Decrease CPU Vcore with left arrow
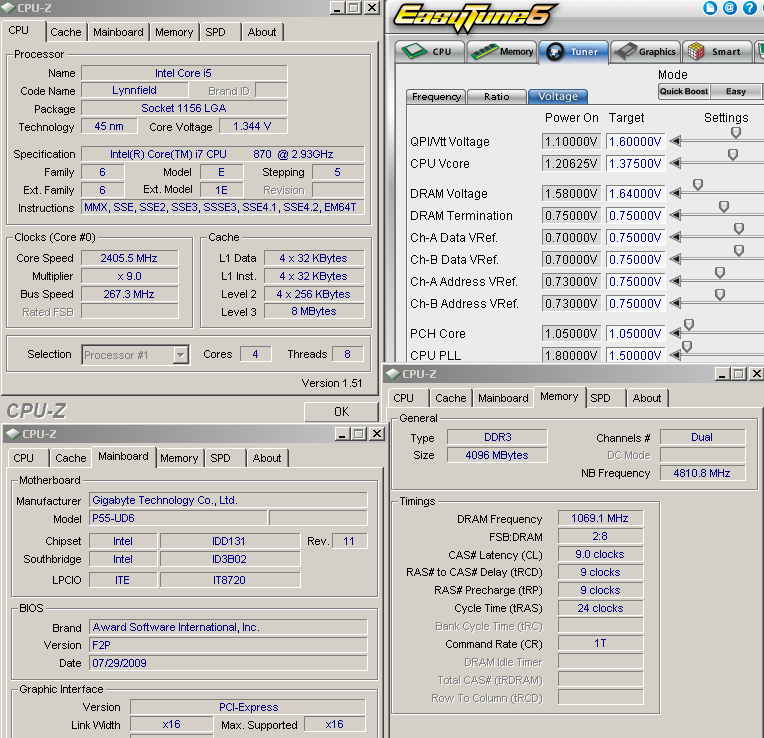Viewport: 764px width, 738px height. pyautogui.click(x=675, y=163)
